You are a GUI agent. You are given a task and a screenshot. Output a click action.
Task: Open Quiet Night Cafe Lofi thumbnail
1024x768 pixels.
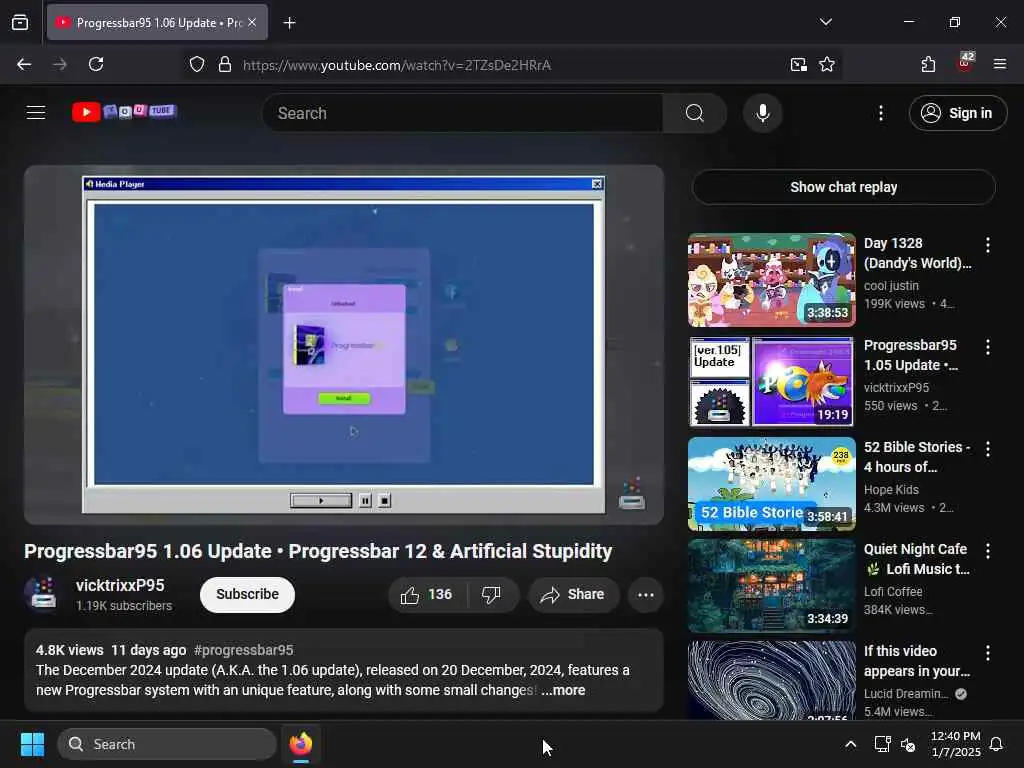771,585
